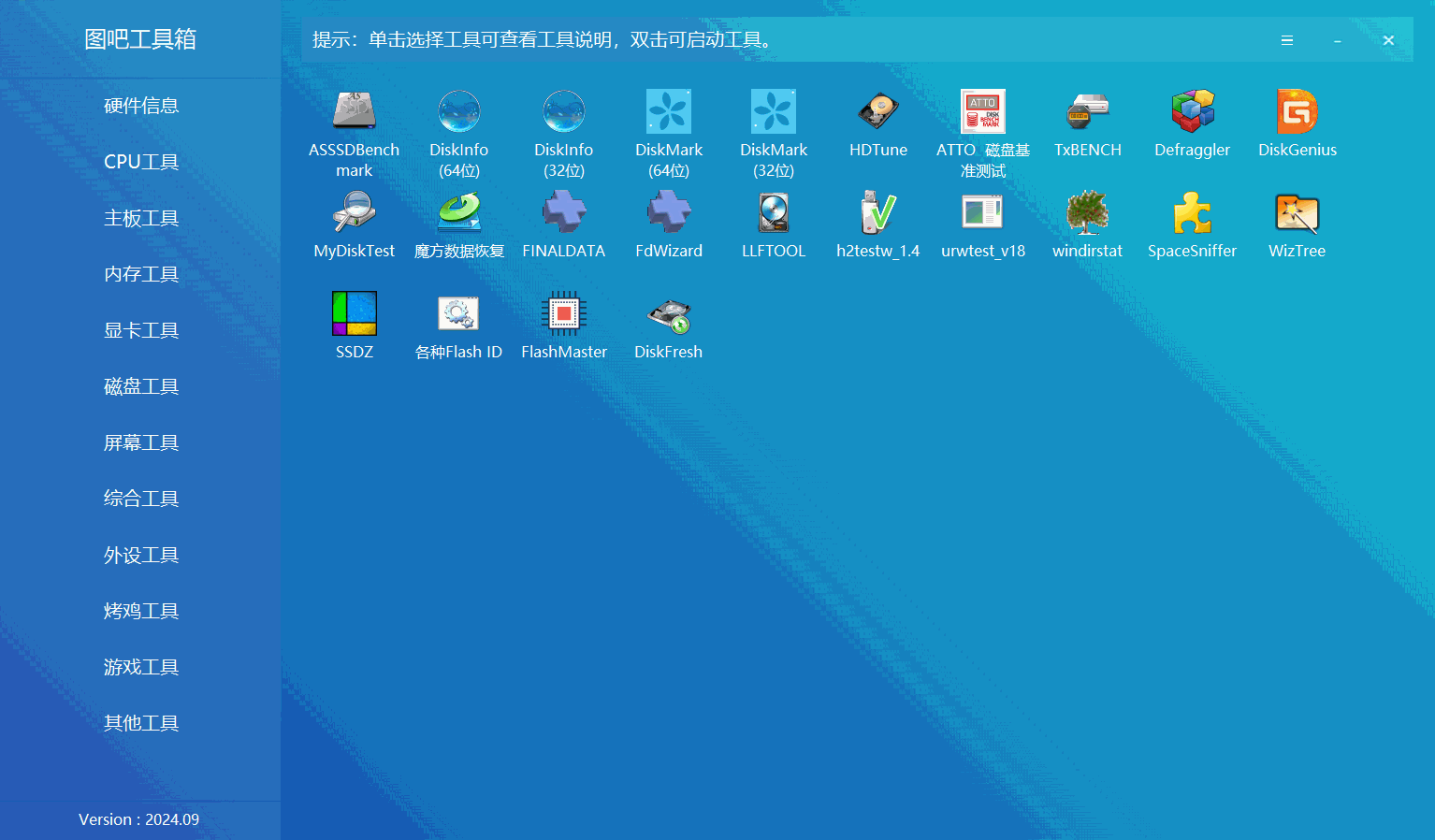Image resolution: width=1435 pixels, height=840 pixels.
Task: Select the DiskMark (32位) icon
Action: (774, 111)
